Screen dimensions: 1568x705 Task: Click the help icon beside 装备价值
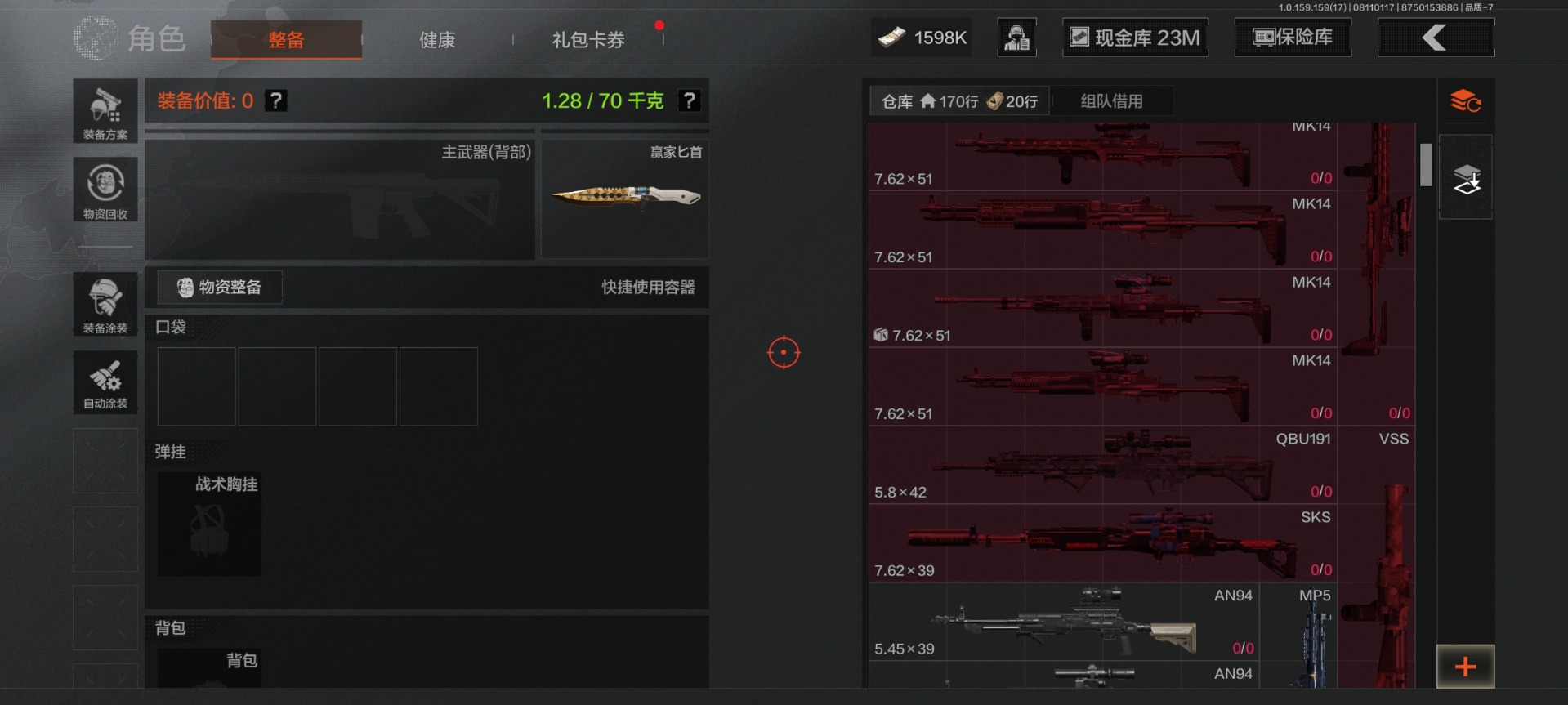276,100
